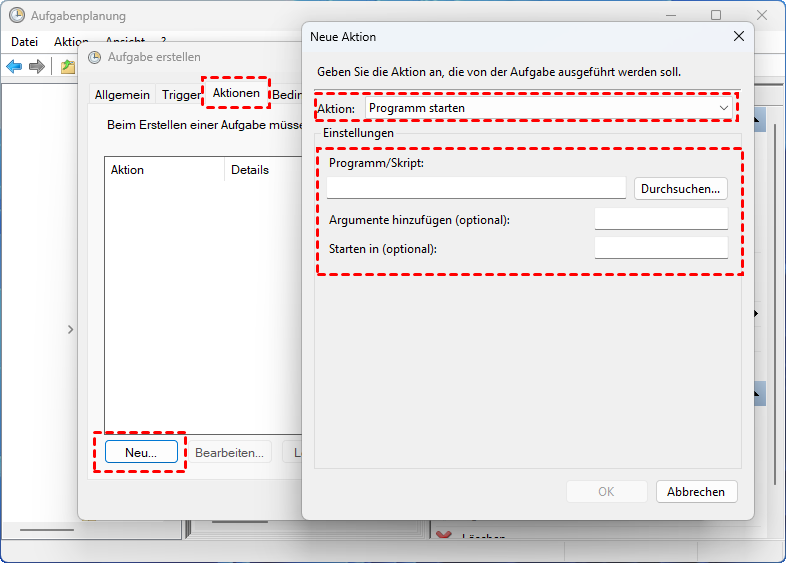
Task: Maximize the Aufgabenplanung main window
Action: (x=716, y=16)
